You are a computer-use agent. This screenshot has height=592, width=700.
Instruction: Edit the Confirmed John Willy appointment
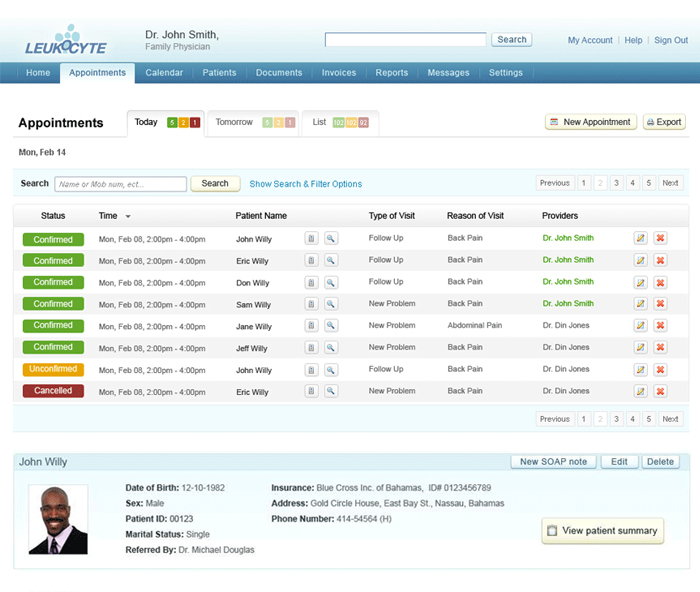tap(641, 238)
